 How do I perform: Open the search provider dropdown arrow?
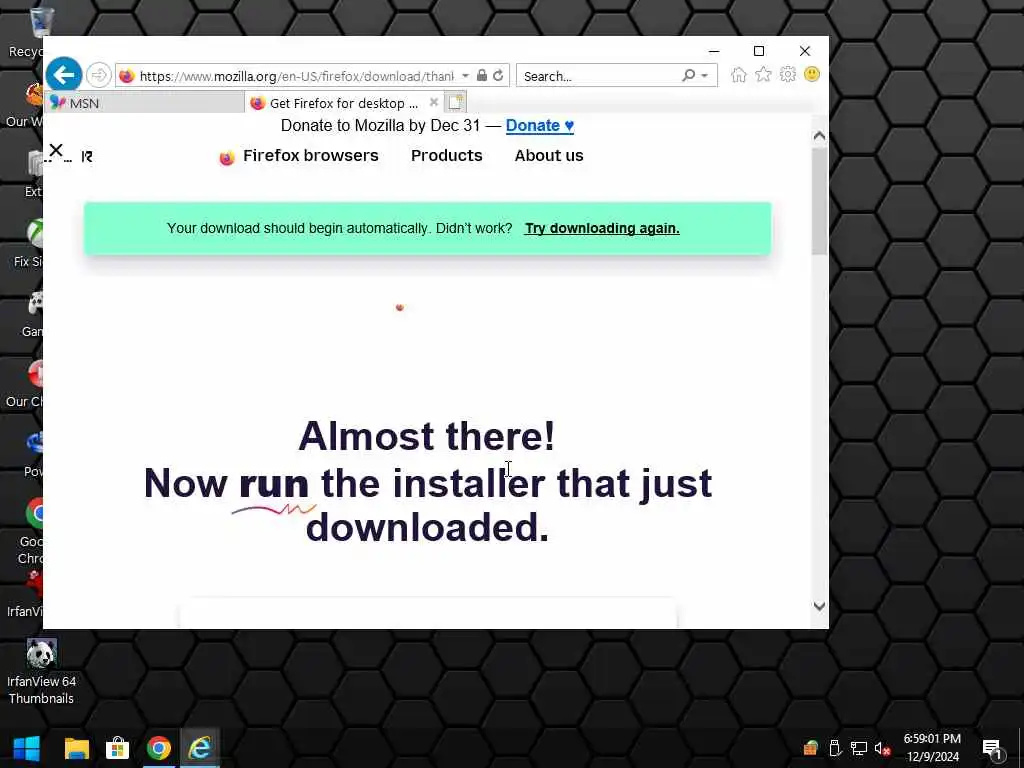[704, 76]
